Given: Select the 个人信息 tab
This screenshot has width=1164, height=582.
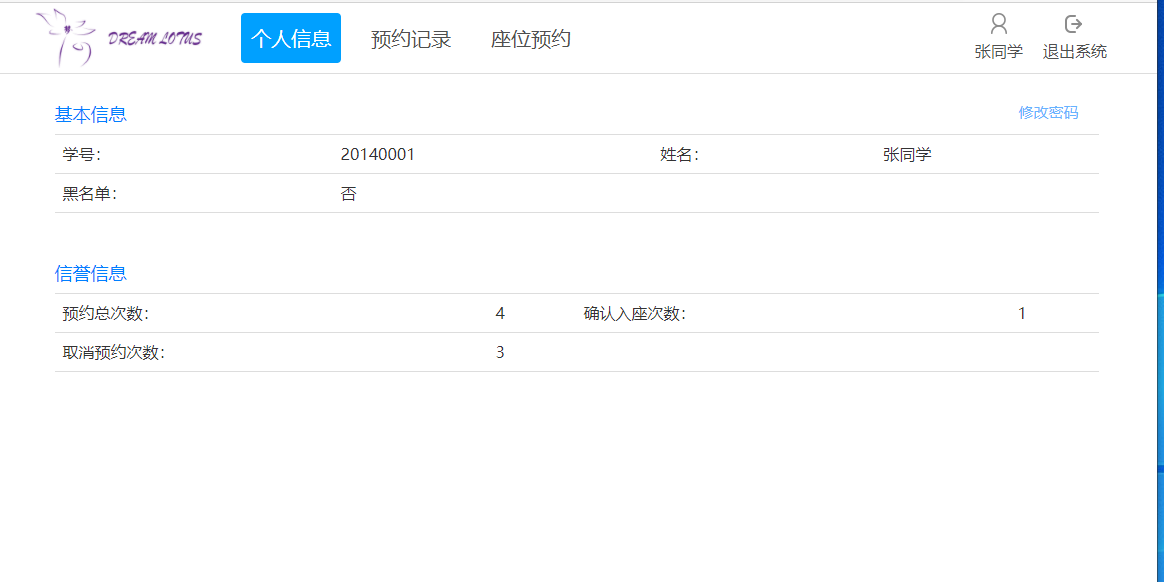Looking at the screenshot, I should tap(290, 37).
